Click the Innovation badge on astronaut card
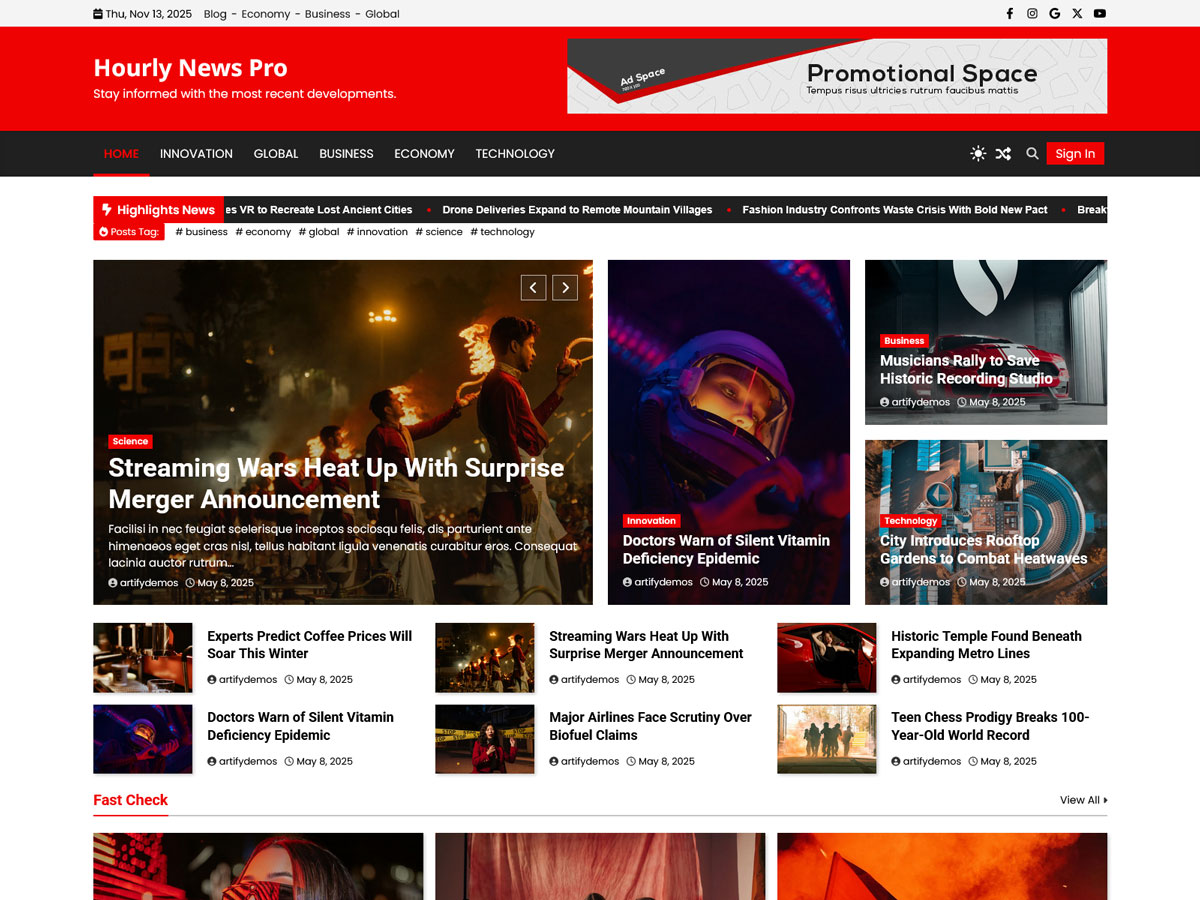 click(x=651, y=521)
